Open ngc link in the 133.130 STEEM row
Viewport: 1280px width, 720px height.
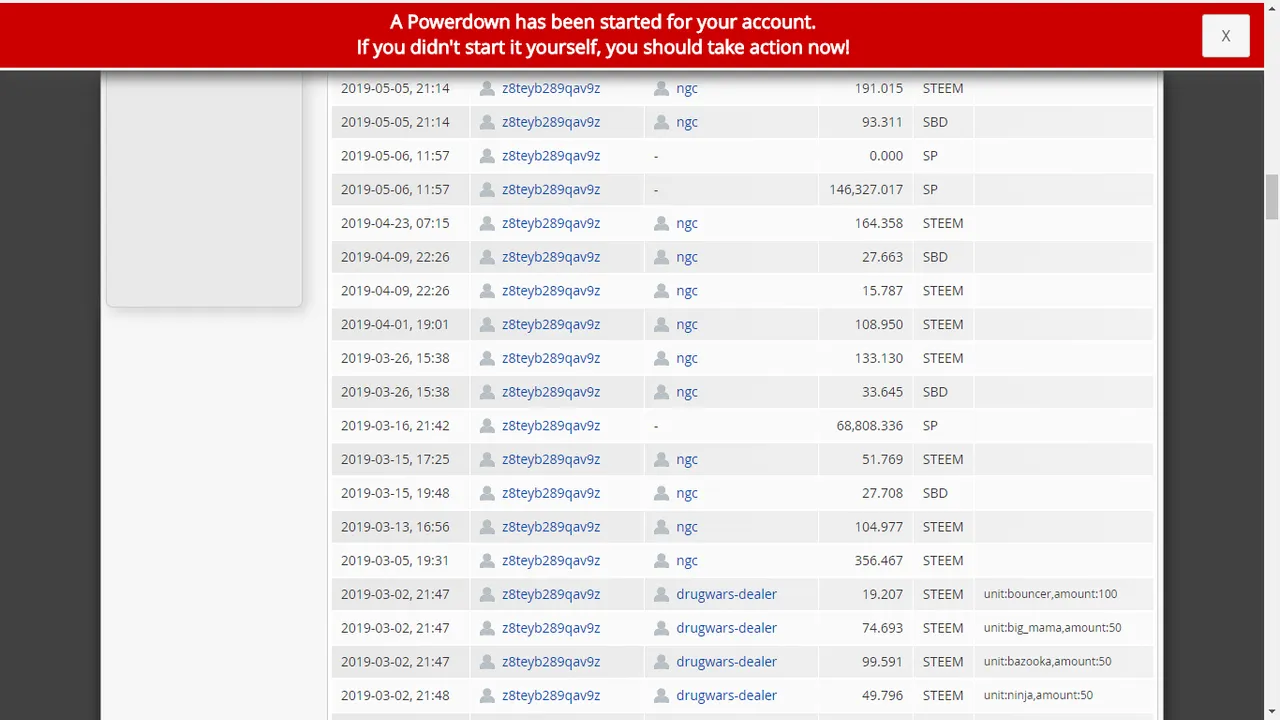coord(687,358)
